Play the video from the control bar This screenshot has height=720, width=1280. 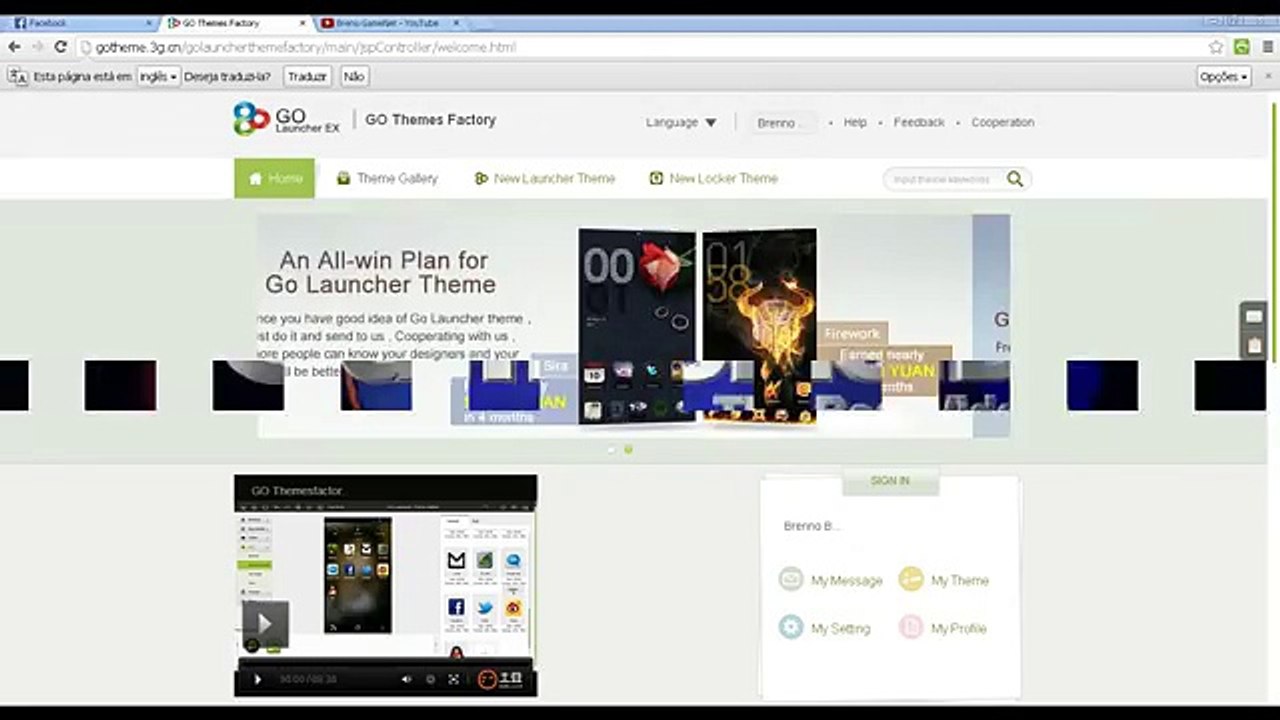[x=257, y=680]
